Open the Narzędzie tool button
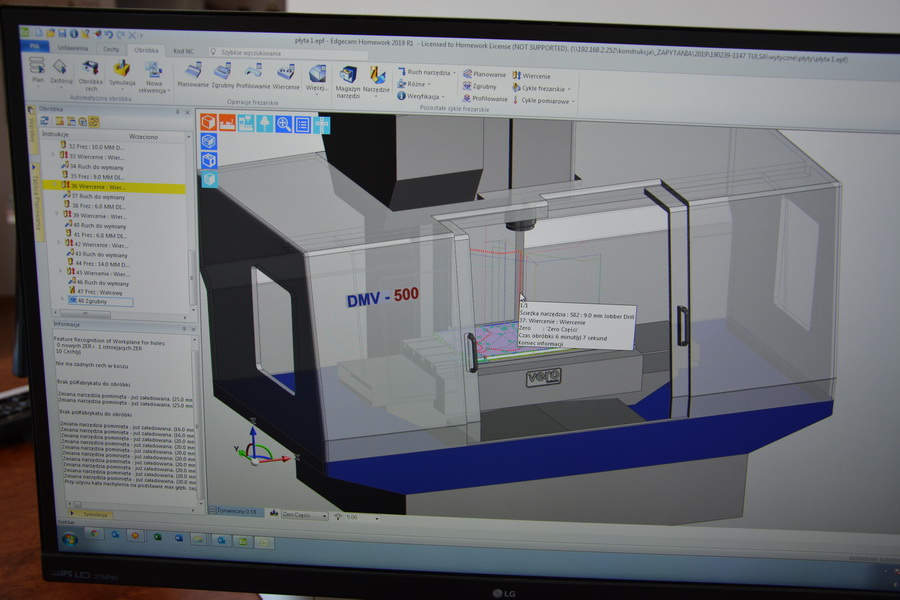Viewport: 900px width, 600px height. click(377, 80)
